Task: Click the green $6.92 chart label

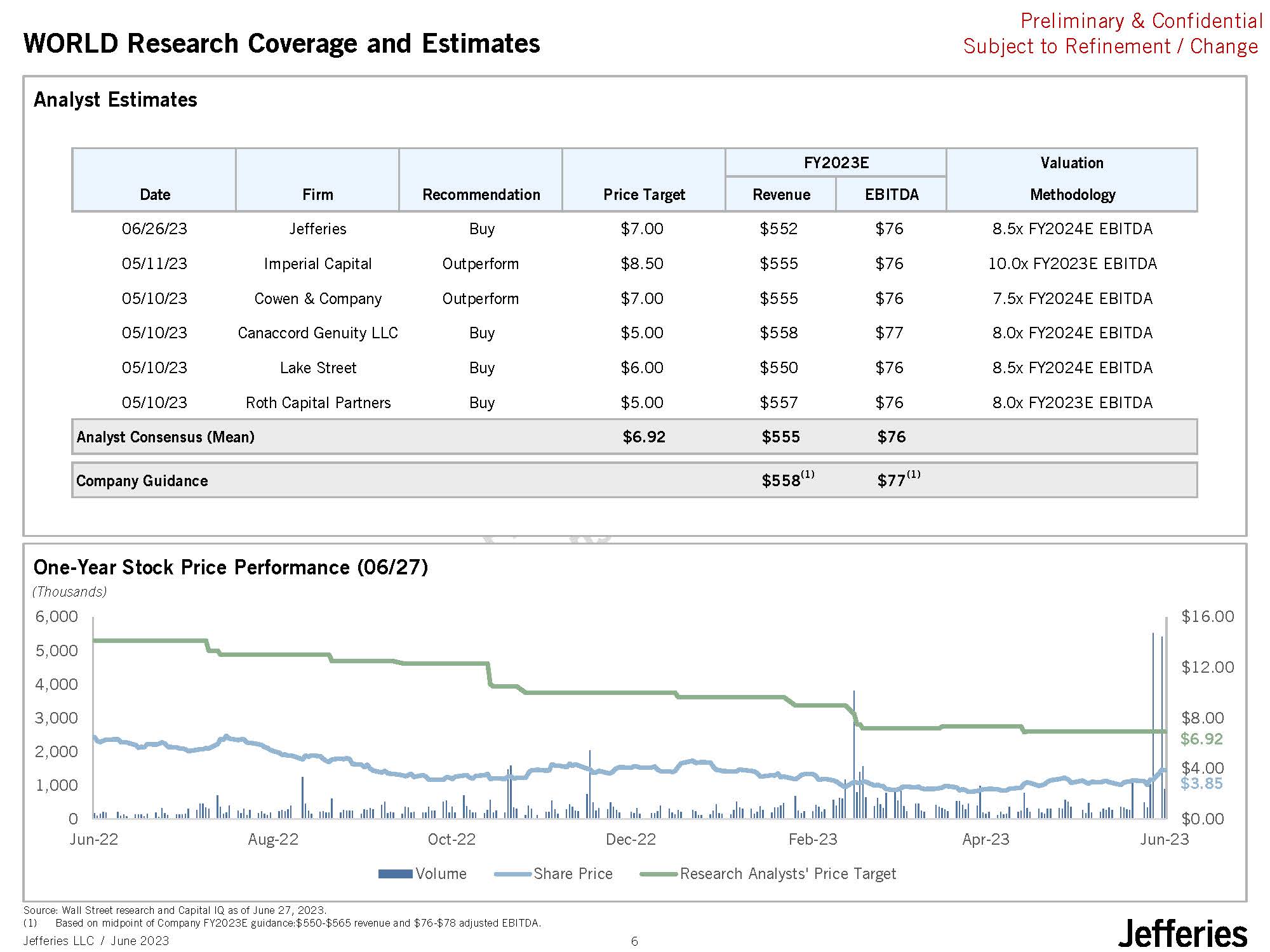Action: point(1201,739)
